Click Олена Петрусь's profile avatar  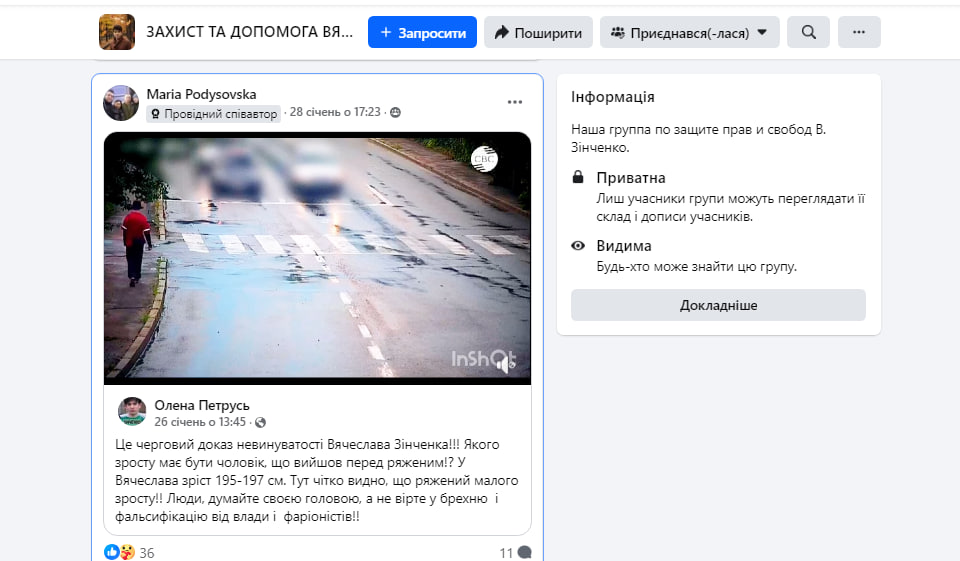point(132,411)
